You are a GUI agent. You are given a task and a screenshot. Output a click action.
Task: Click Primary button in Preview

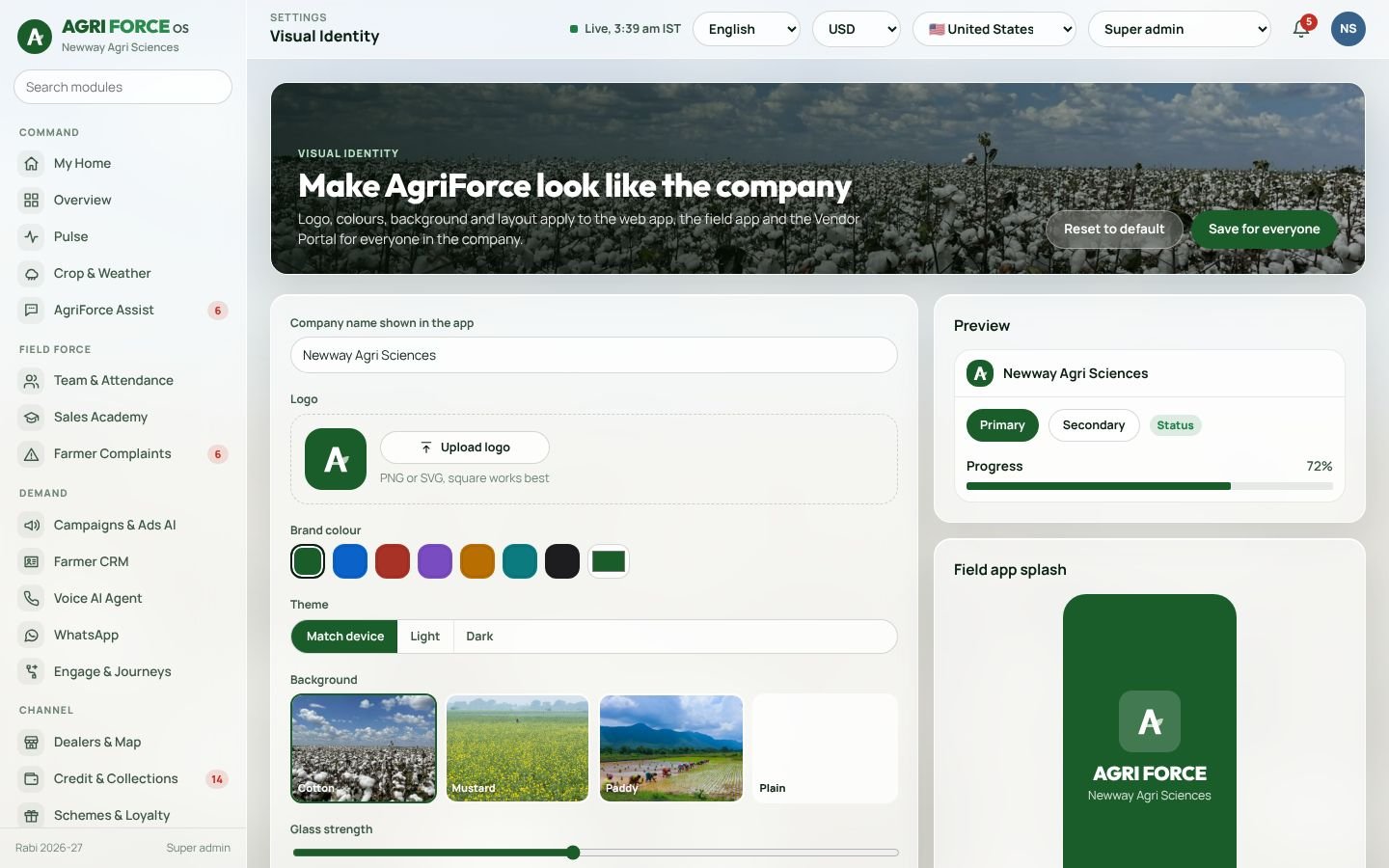1002,425
